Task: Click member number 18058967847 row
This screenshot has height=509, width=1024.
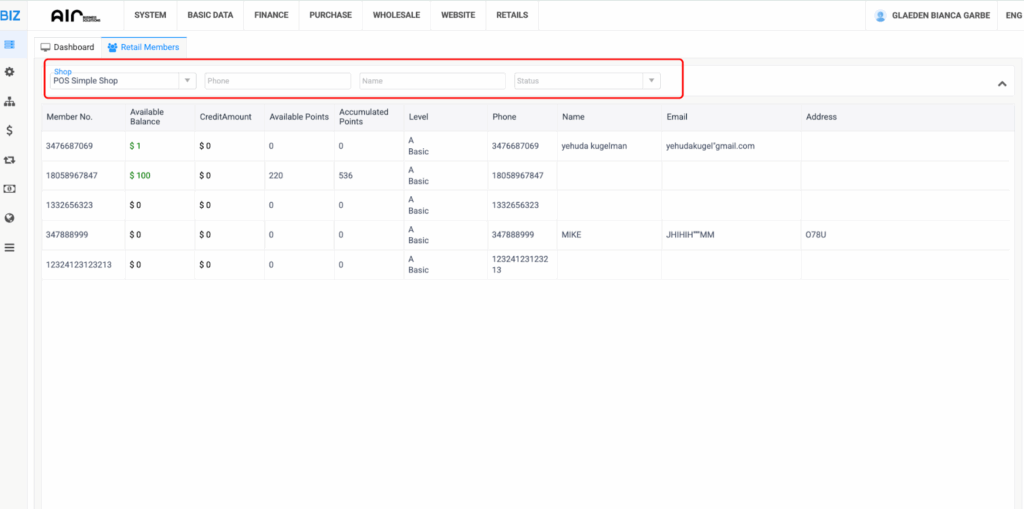Action: click(x=70, y=175)
